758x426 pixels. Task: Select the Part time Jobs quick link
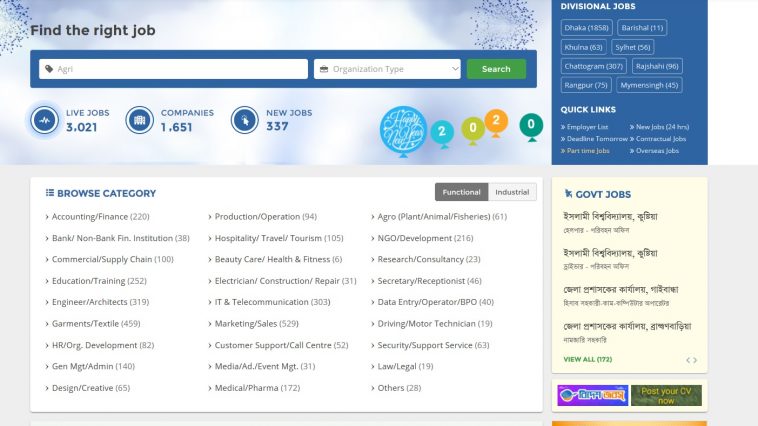(588, 151)
